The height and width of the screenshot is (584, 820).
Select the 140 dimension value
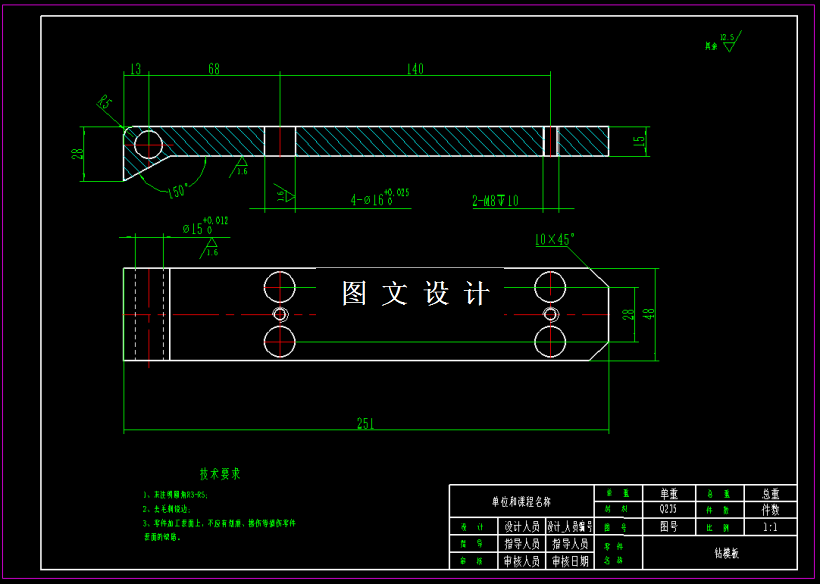[x=415, y=69]
